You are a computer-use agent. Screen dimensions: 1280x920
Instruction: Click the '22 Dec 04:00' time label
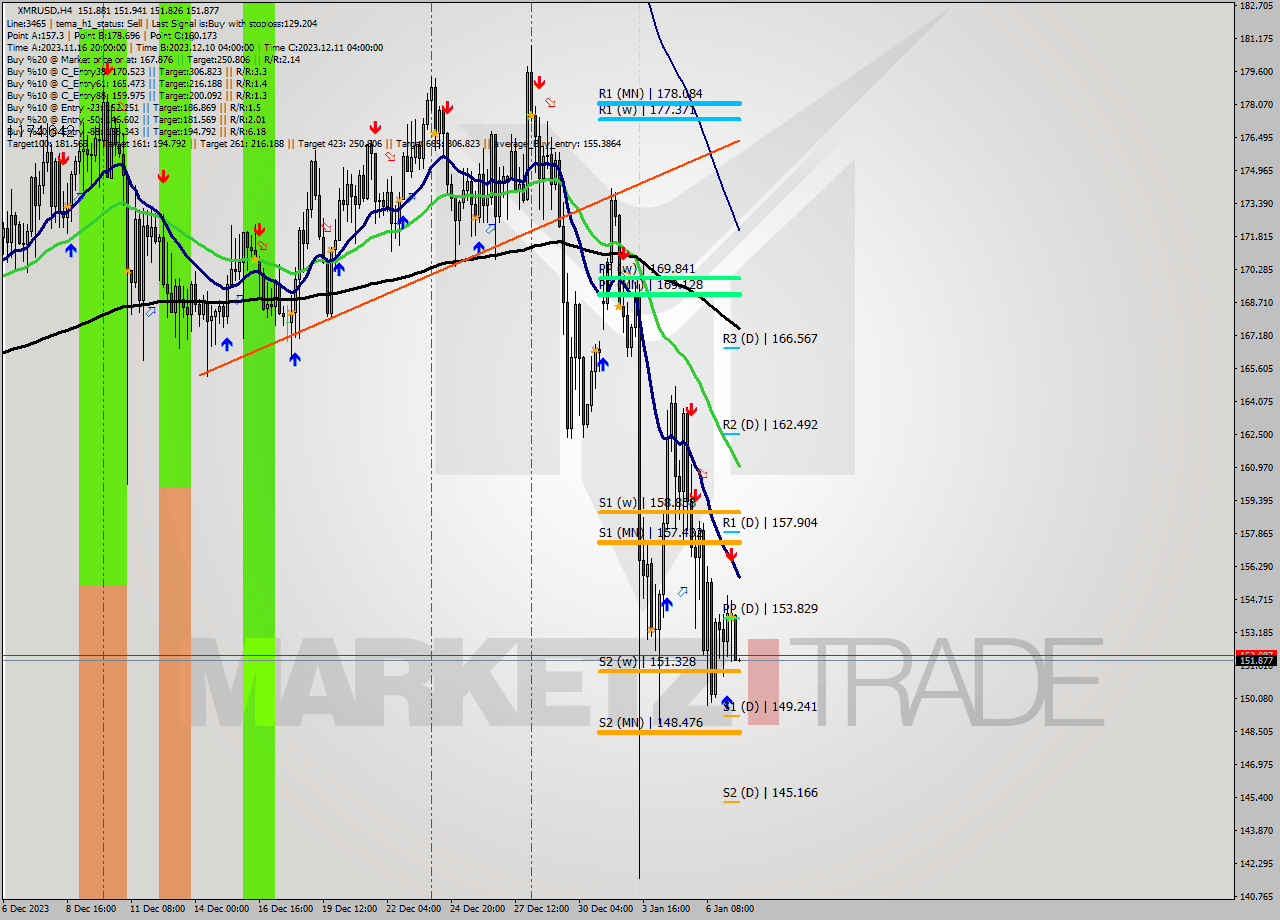[x=413, y=909]
